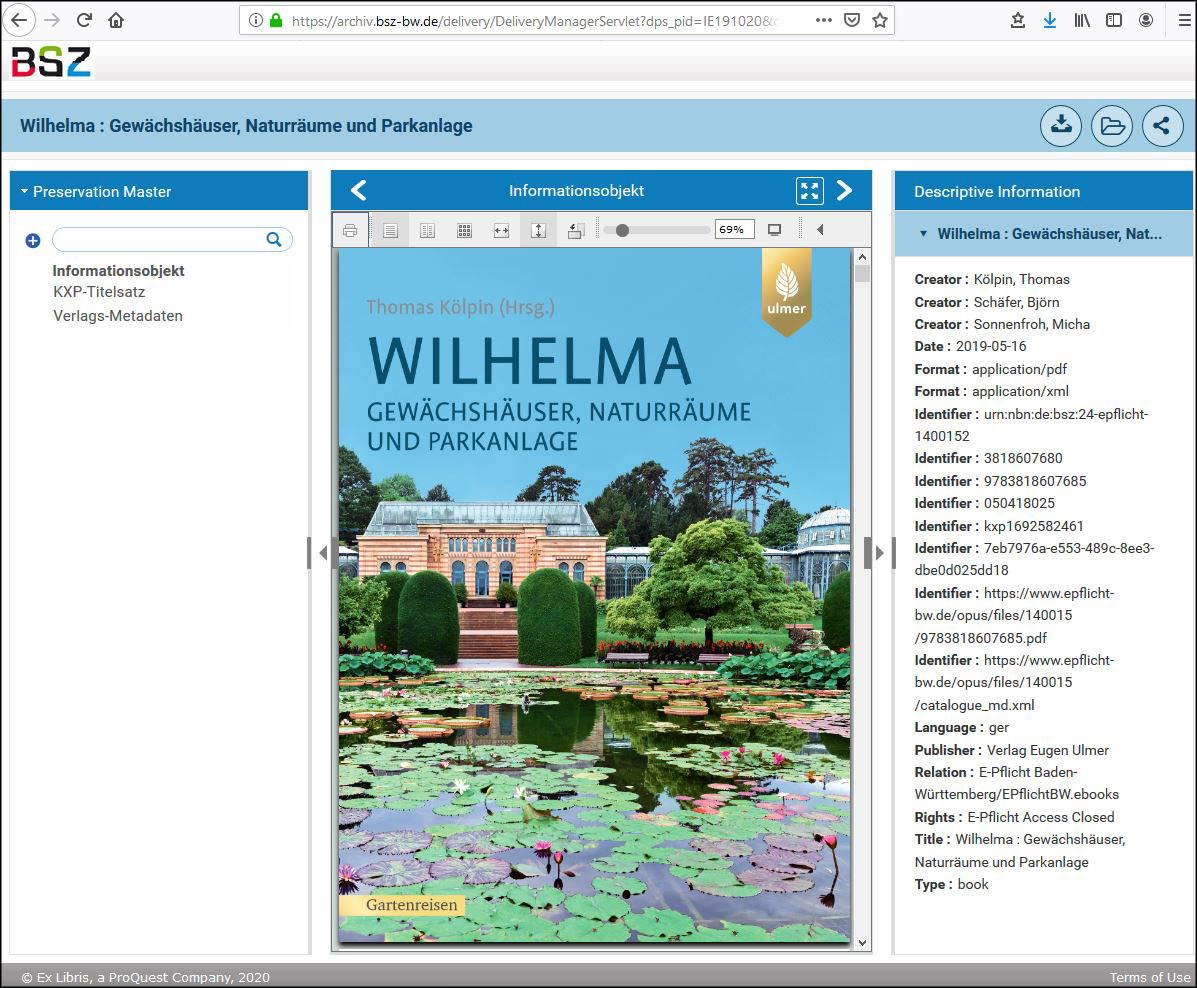Image resolution: width=1197 pixels, height=988 pixels.
Task: Go to previous file in viewer
Action: coord(359,190)
